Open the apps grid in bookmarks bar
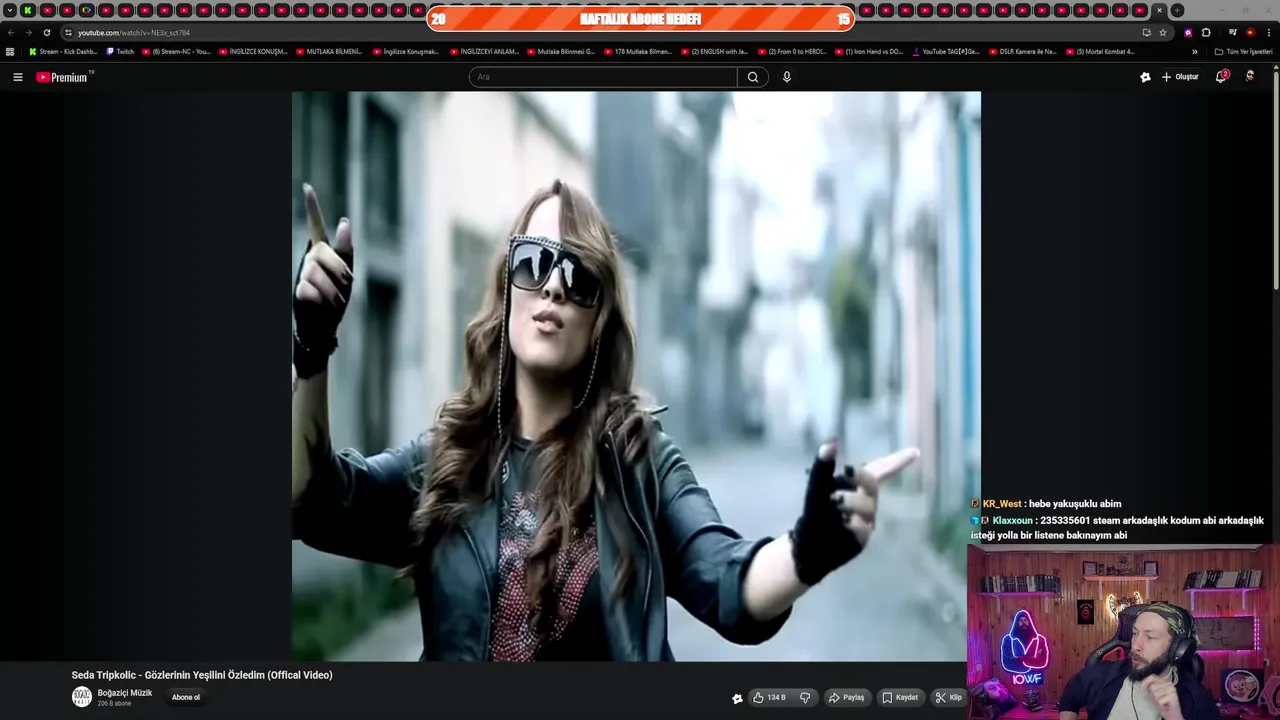1280x720 pixels. click(x=10, y=51)
